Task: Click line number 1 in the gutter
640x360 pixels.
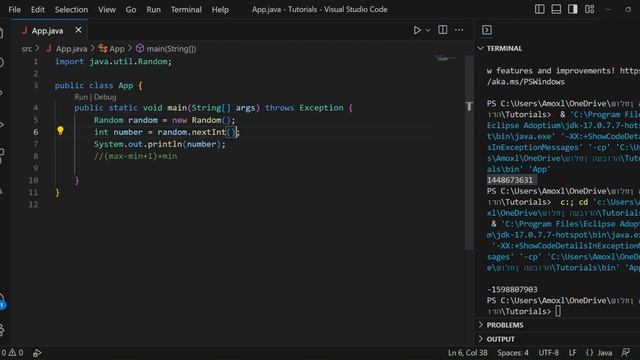Action: pyautogui.click(x=36, y=62)
